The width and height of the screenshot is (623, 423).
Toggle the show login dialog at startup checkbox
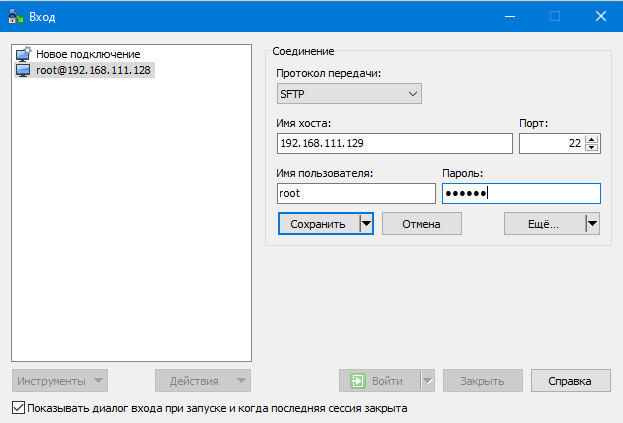click(18, 408)
